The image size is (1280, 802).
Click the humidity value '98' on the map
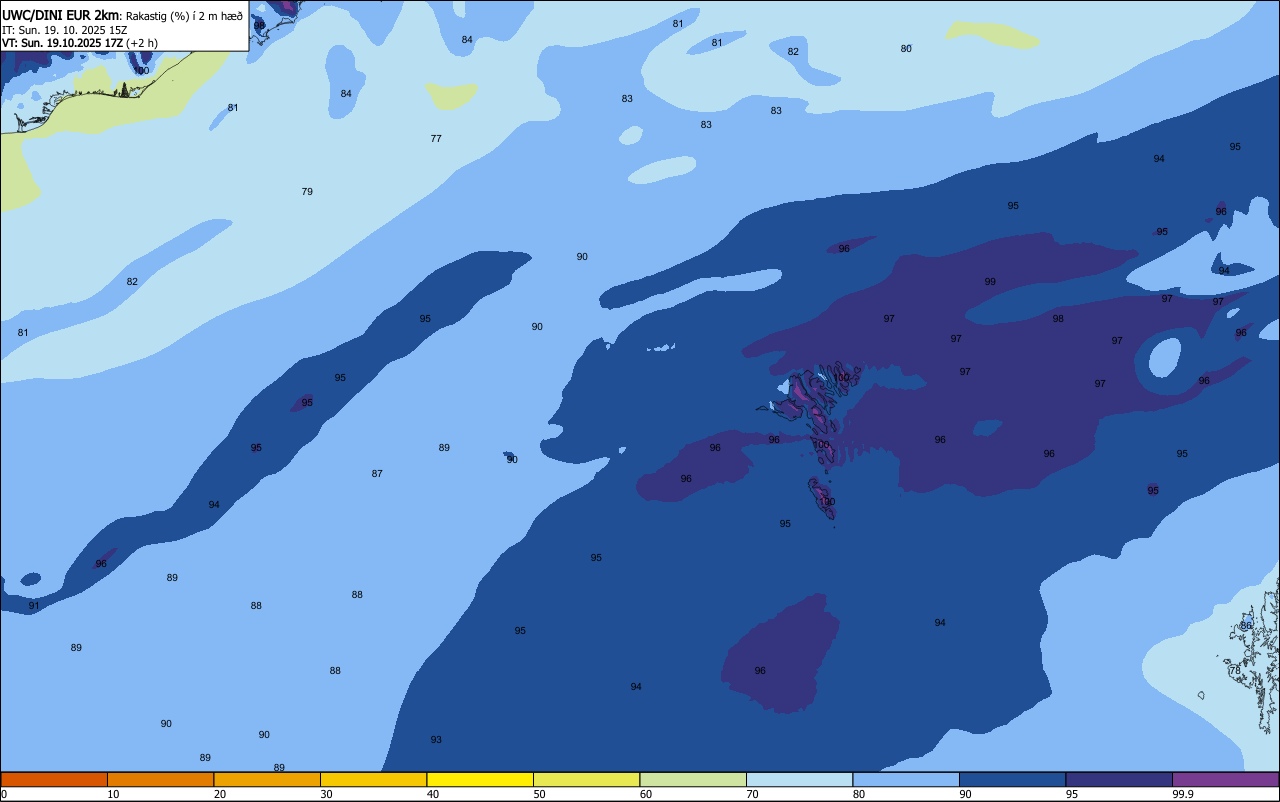[1058, 319]
